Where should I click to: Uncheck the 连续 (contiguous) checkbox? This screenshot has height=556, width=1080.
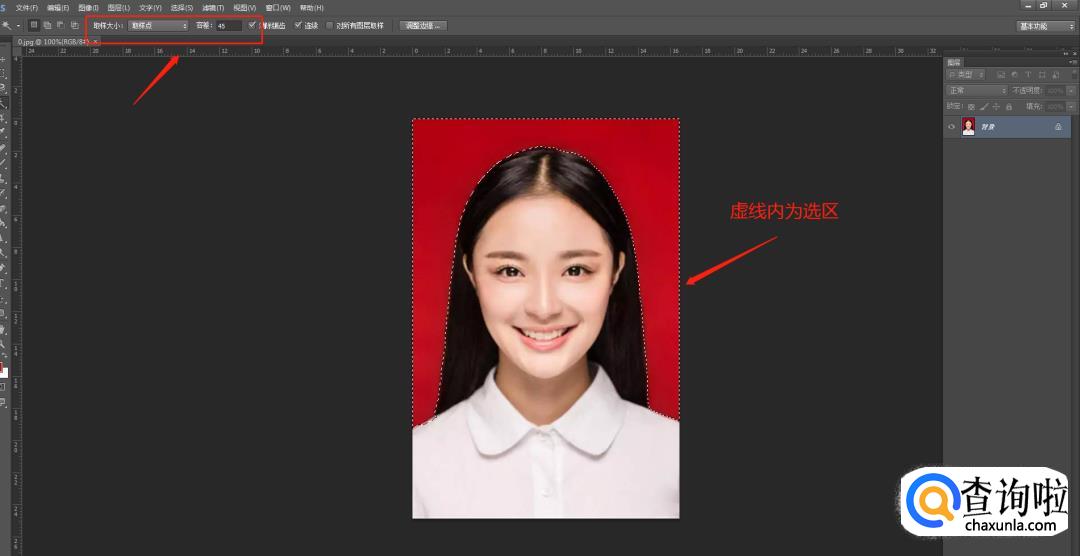click(x=298, y=25)
